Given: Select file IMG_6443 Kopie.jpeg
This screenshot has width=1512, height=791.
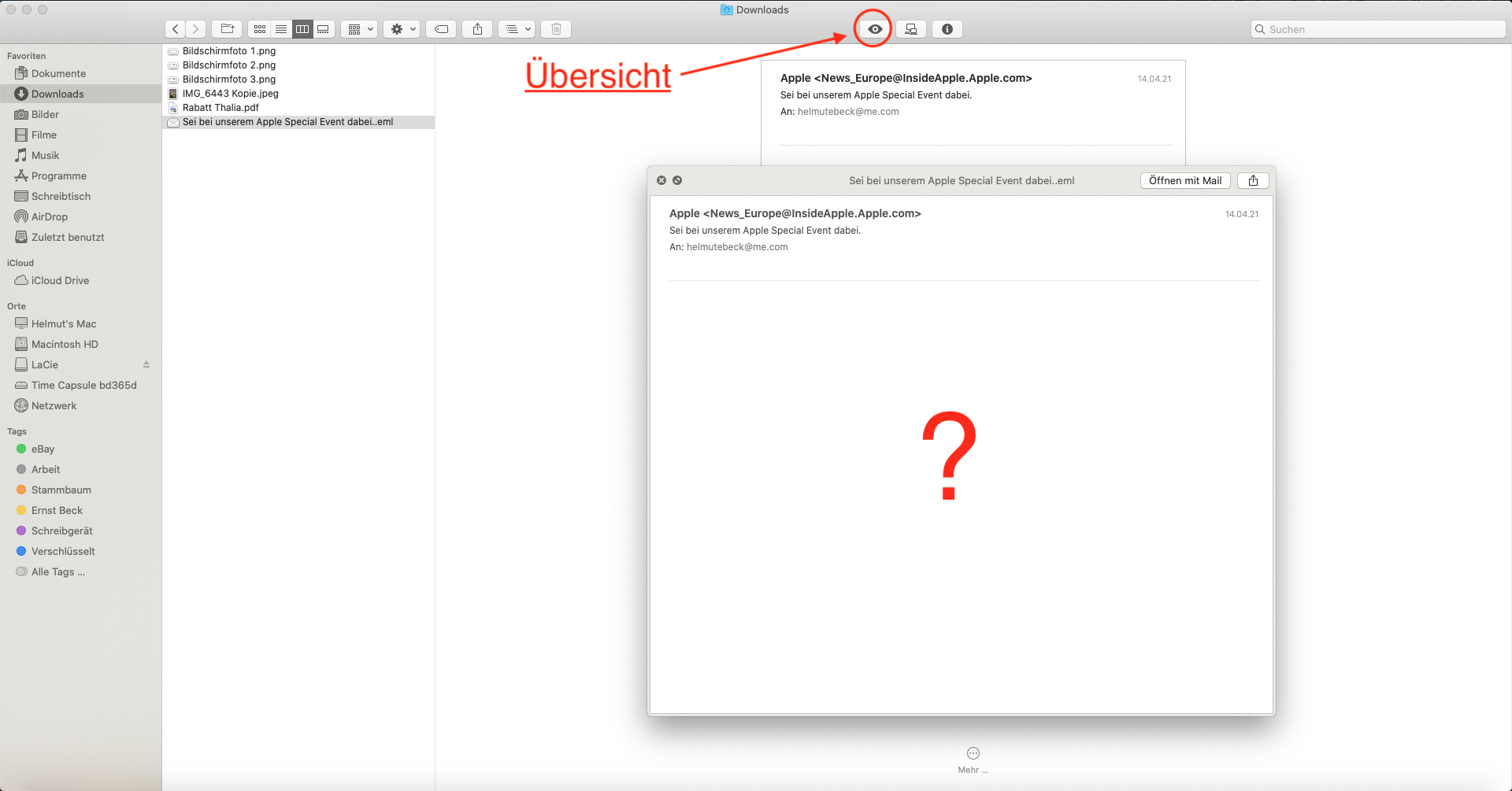Looking at the screenshot, I should pyautogui.click(x=298, y=94).
